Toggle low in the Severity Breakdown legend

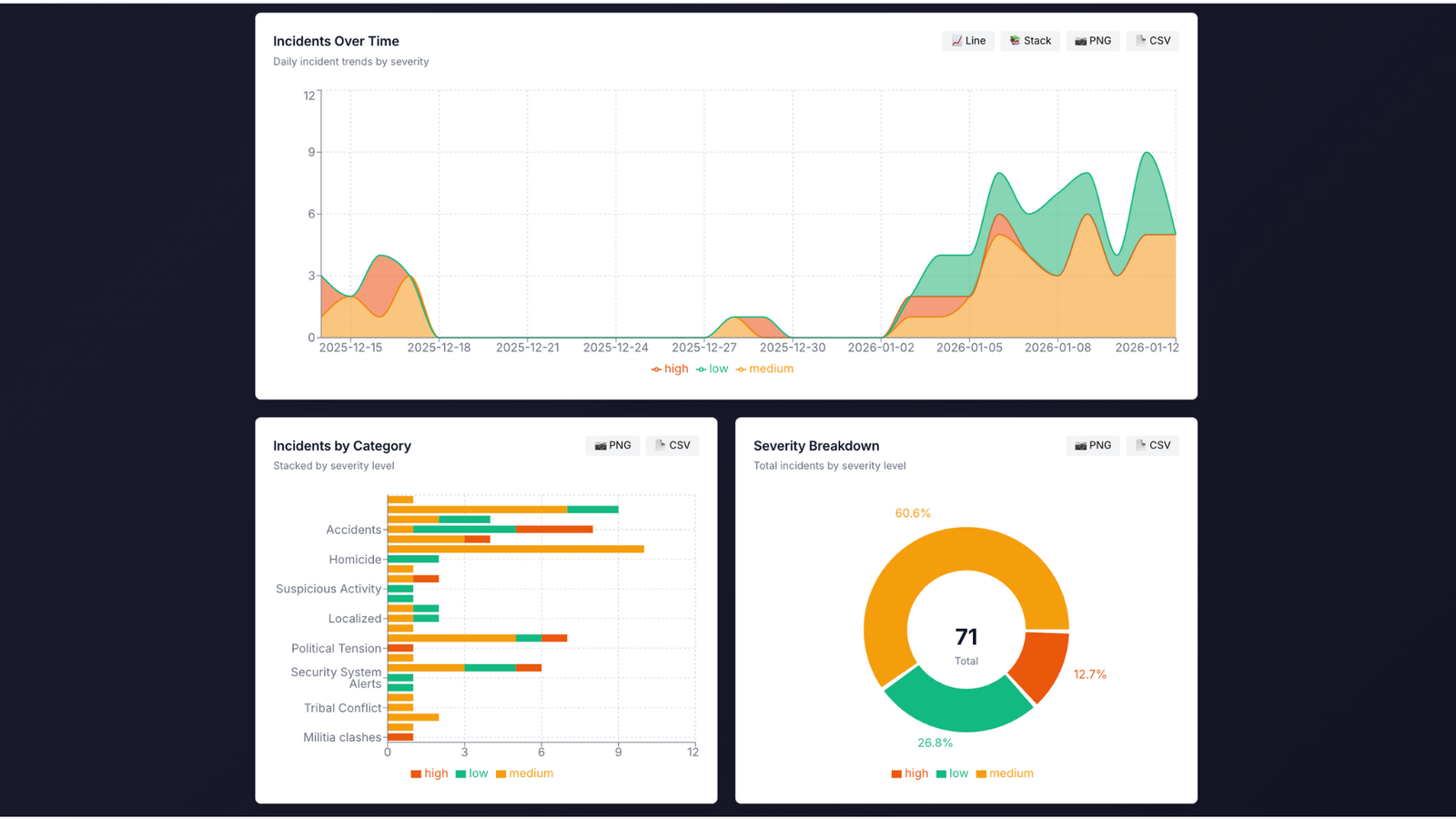coord(952,773)
